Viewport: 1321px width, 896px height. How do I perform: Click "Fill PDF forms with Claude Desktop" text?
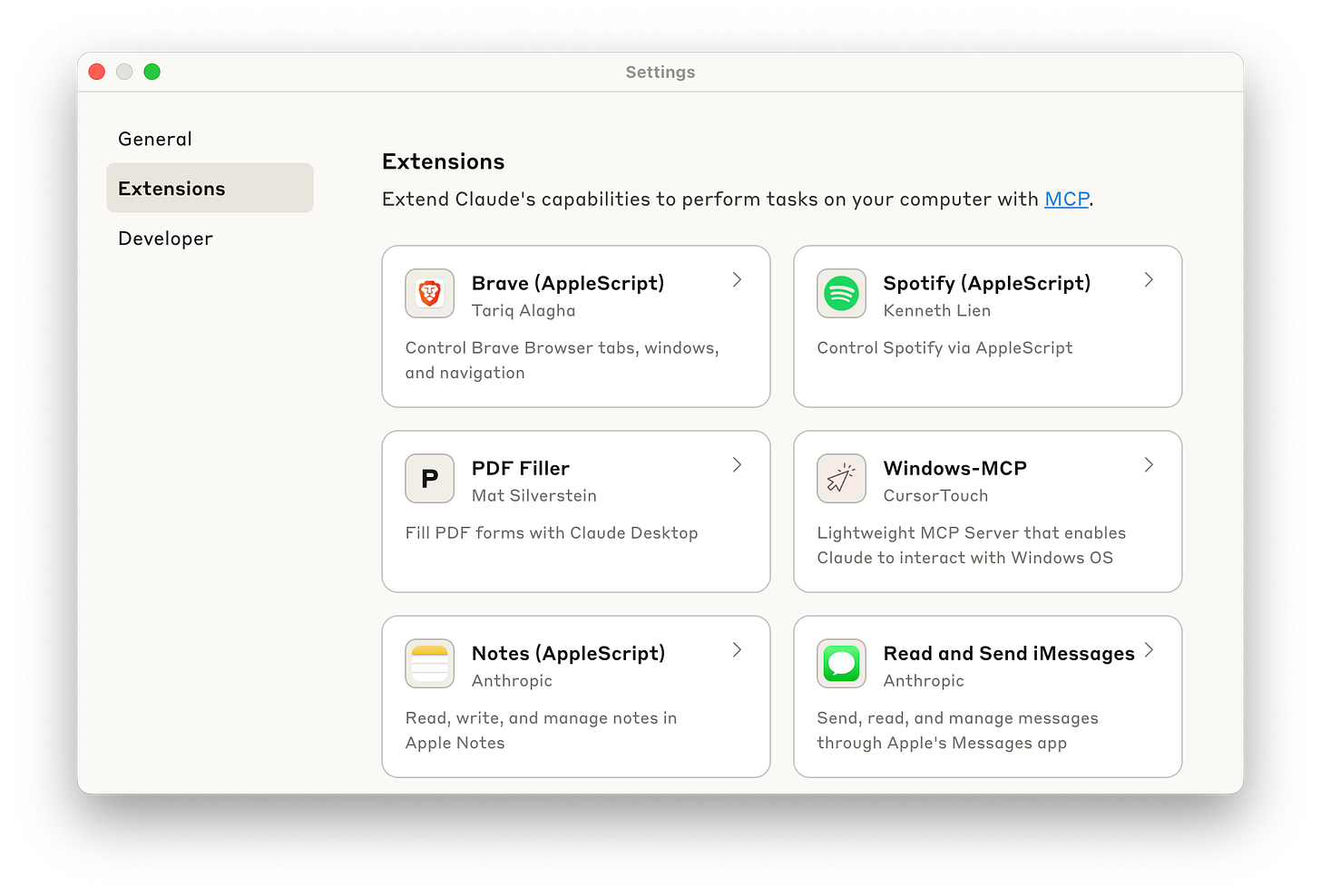552,533
